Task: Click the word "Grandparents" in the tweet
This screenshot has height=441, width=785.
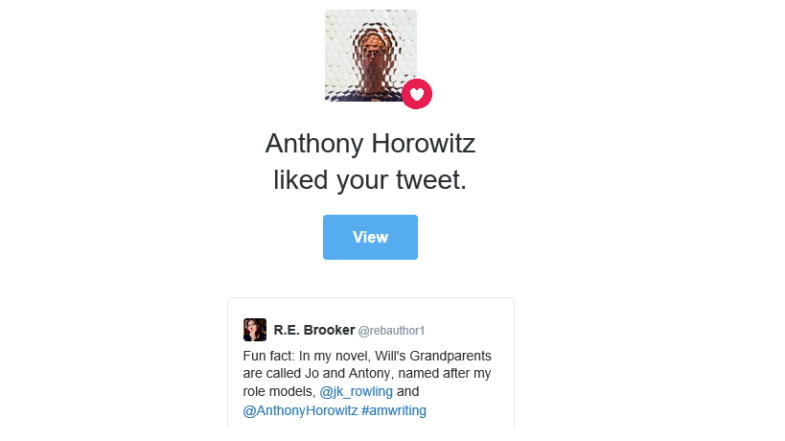Action: click(451, 356)
